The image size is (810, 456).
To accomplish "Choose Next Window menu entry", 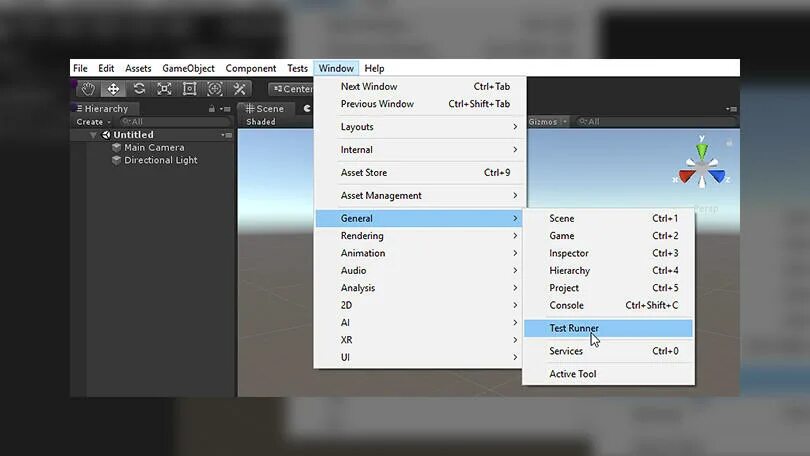I will 420,87.
